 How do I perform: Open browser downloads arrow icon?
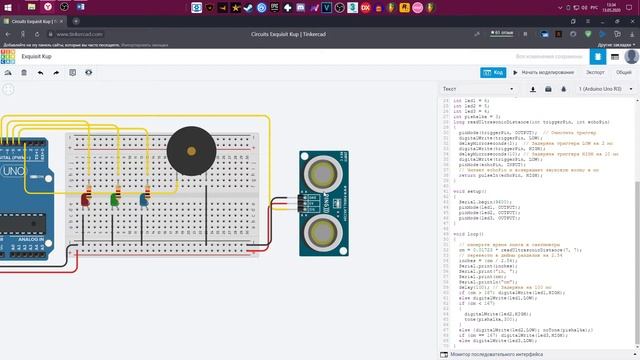632,35
